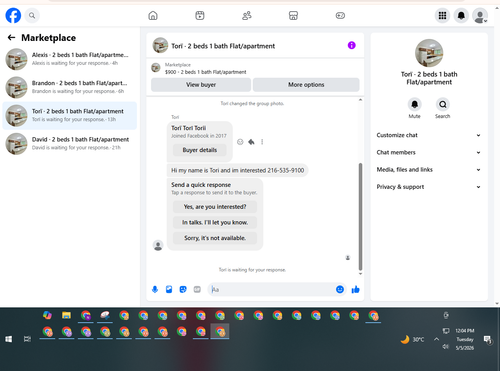Screen dimensions: 500x371
Task: Open the sticker picker icon
Action: [x=183, y=289]
